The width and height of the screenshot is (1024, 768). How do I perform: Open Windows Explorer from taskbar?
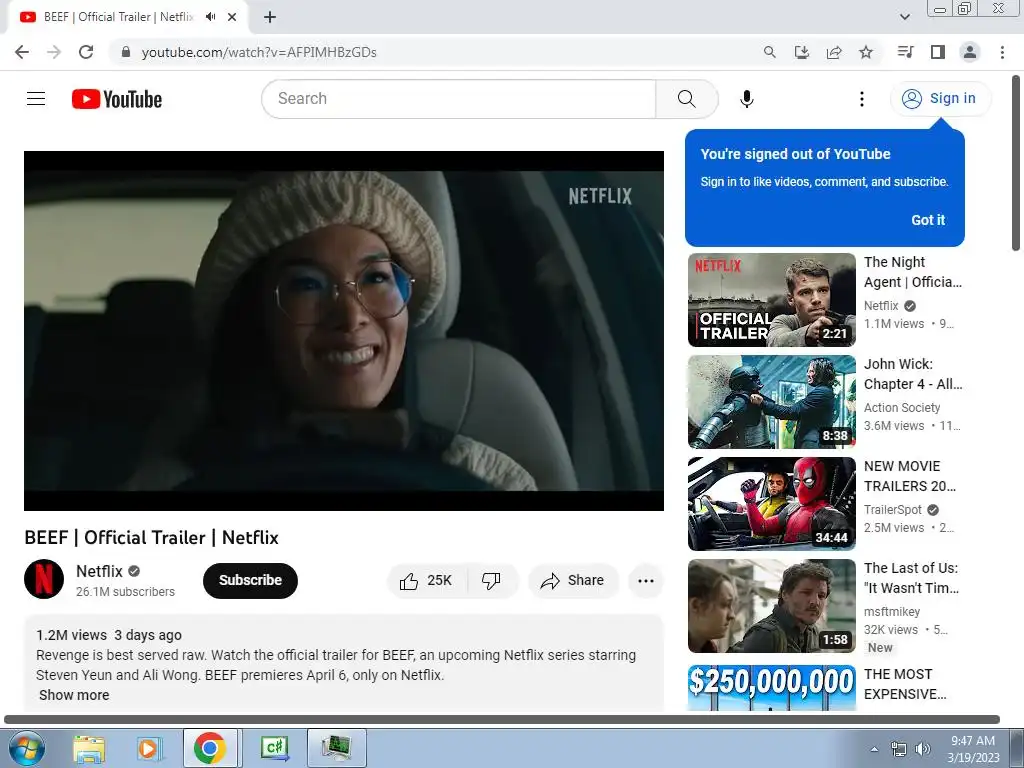[x=89, y=748]
